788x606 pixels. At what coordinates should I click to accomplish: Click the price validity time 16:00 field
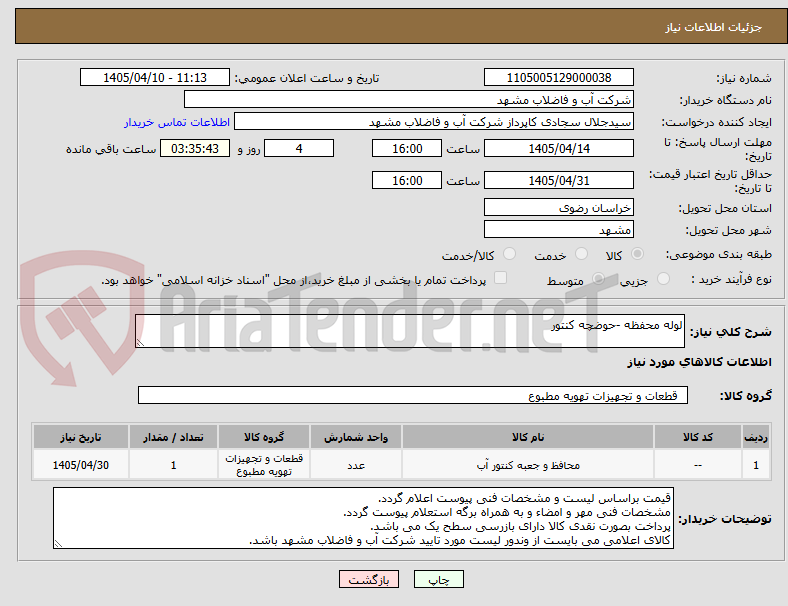click(407, 180)
